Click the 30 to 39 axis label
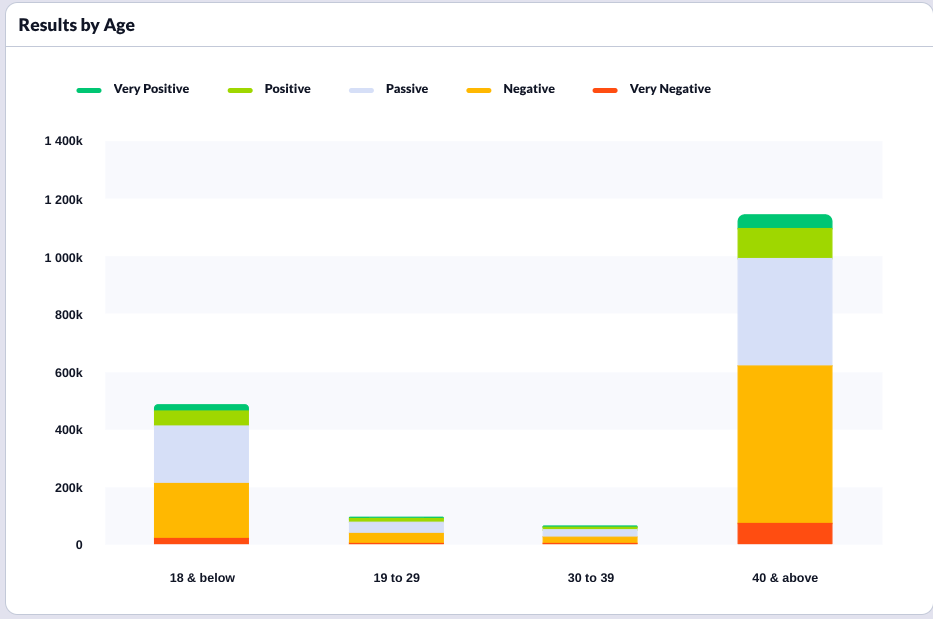This screenshot has width=933, height=619. [590, 578]
